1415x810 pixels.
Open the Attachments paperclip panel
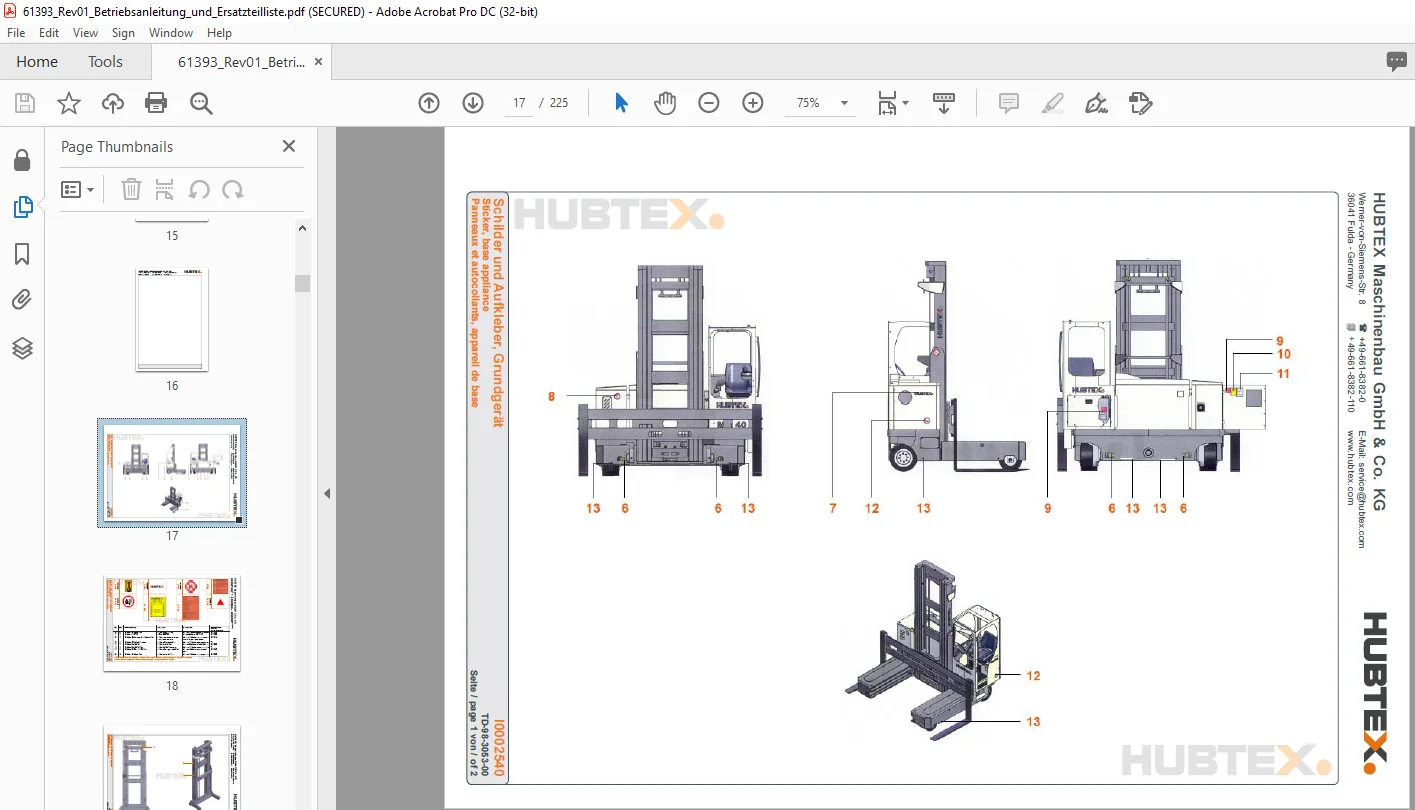click(x=22, y=300)
